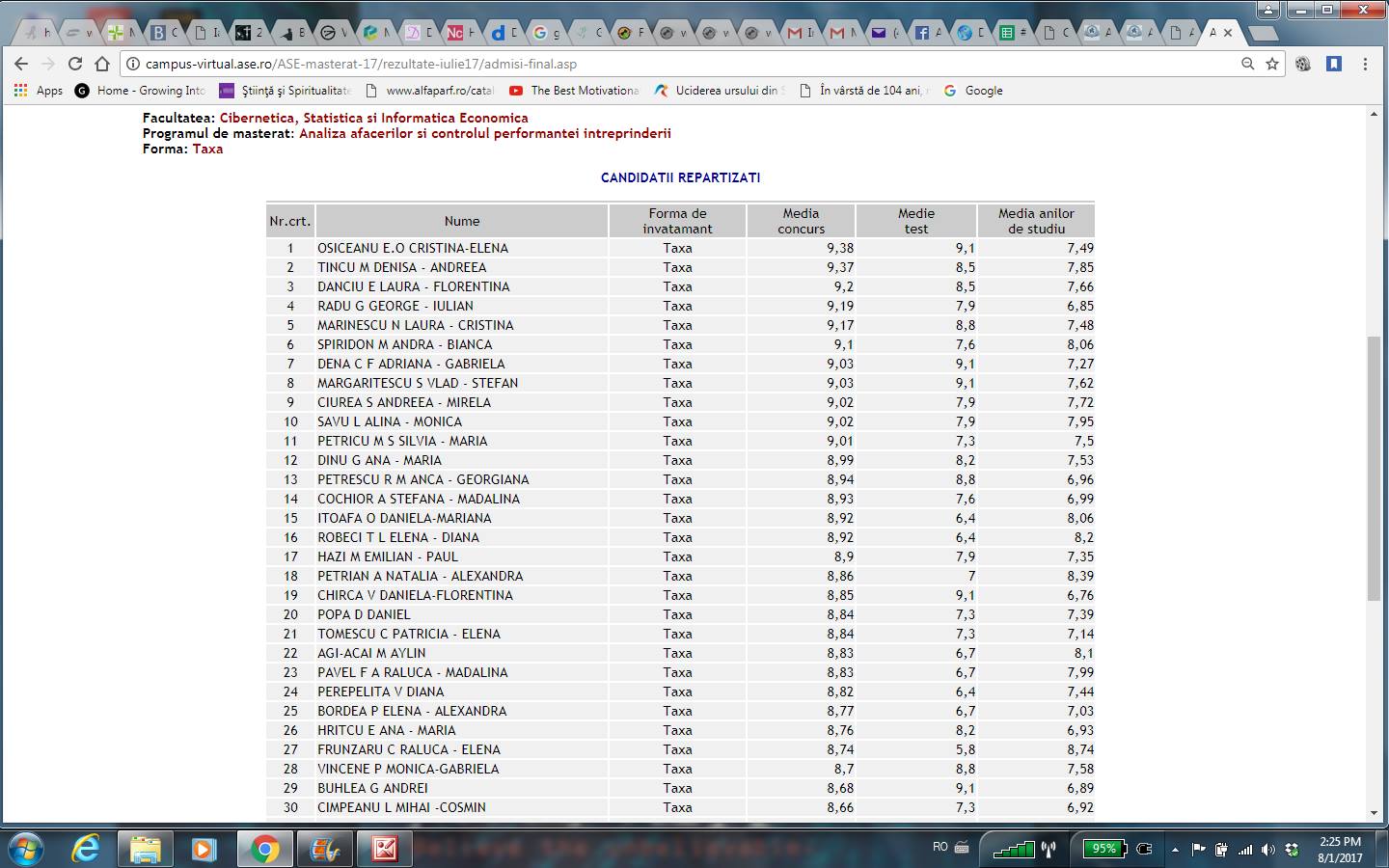The image size is (1389, 868).
Task: Select name HAZI M EMILIAN - PAUL
Action: (388, 556)
